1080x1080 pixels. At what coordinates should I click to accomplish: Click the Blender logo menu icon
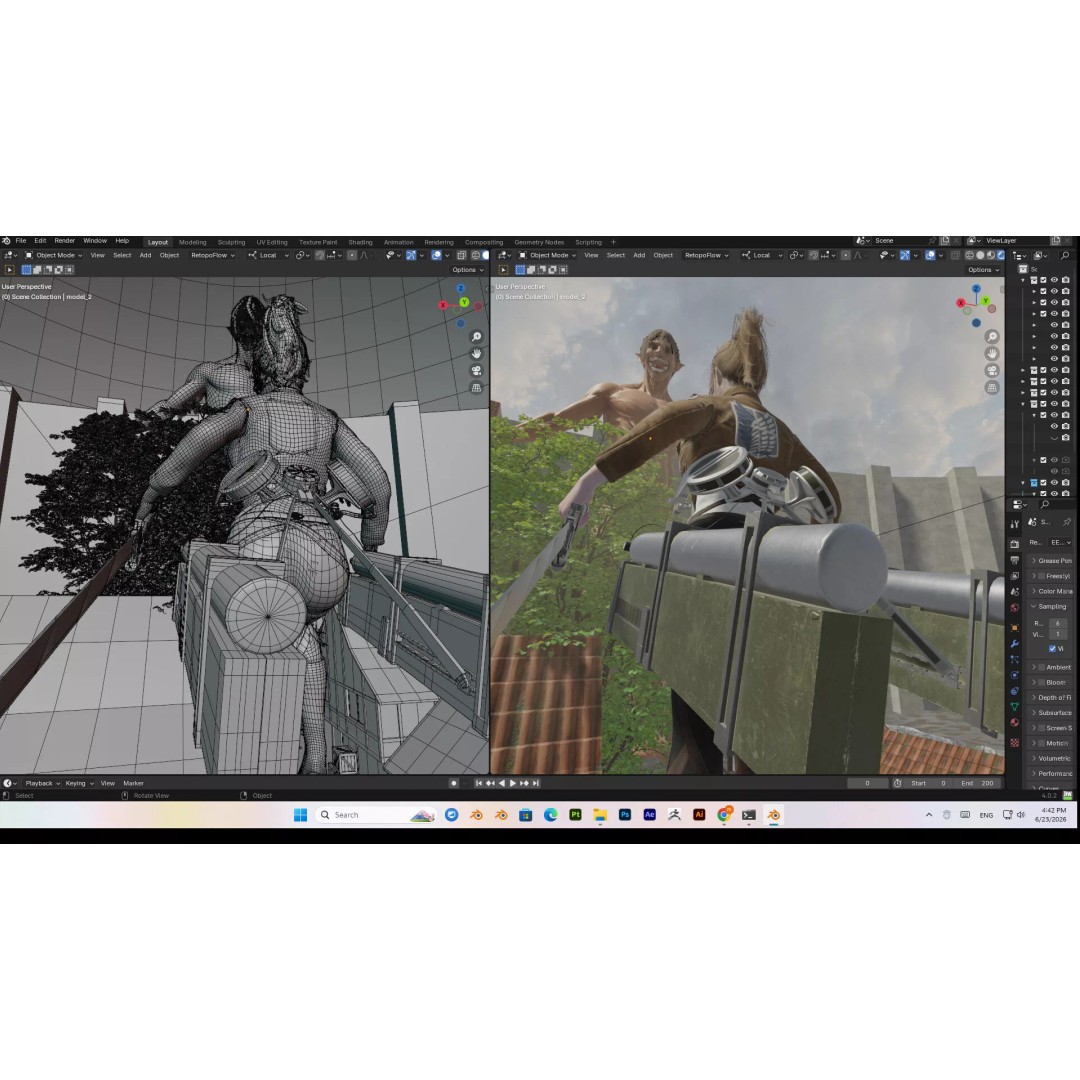click(6, 241)
